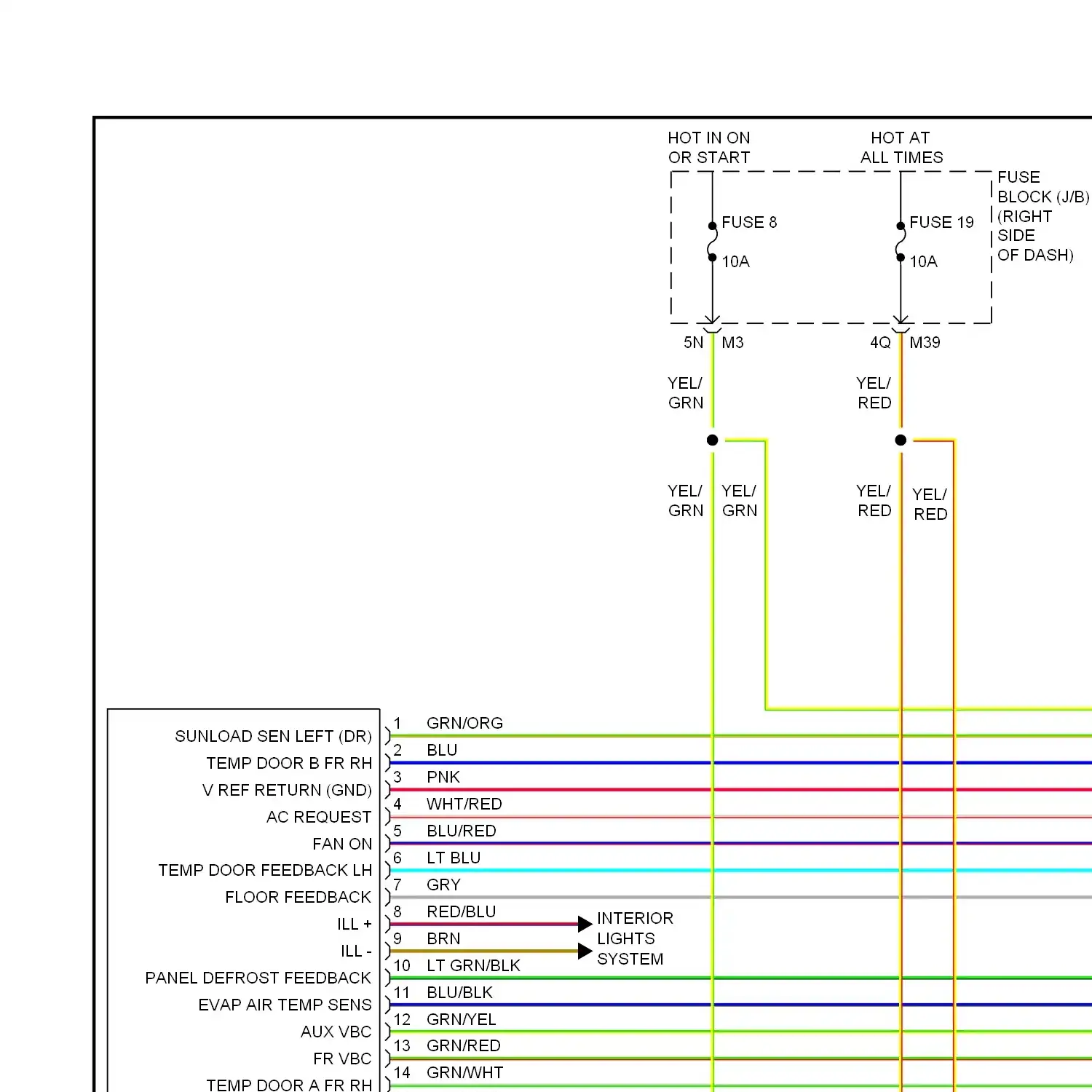
Task: Click the ILL - terminal name
Action: [356, 951]
